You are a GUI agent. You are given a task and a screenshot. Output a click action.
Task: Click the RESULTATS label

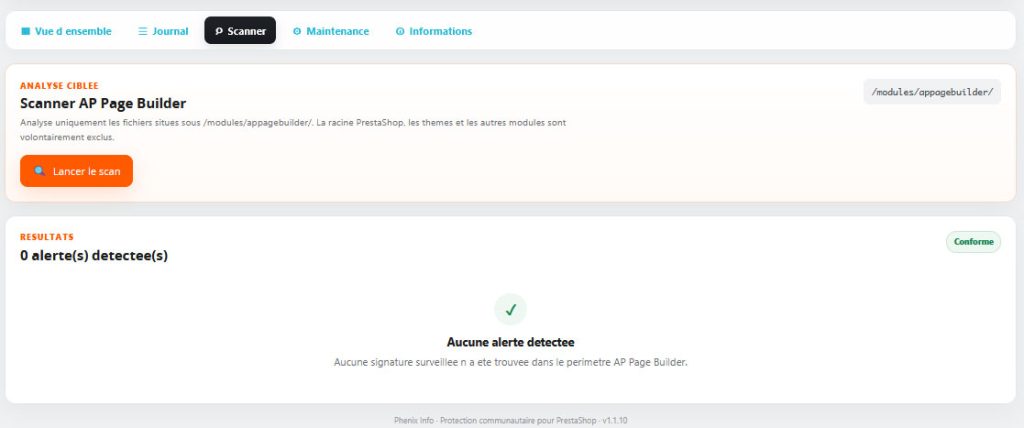(x=47, y=237)
